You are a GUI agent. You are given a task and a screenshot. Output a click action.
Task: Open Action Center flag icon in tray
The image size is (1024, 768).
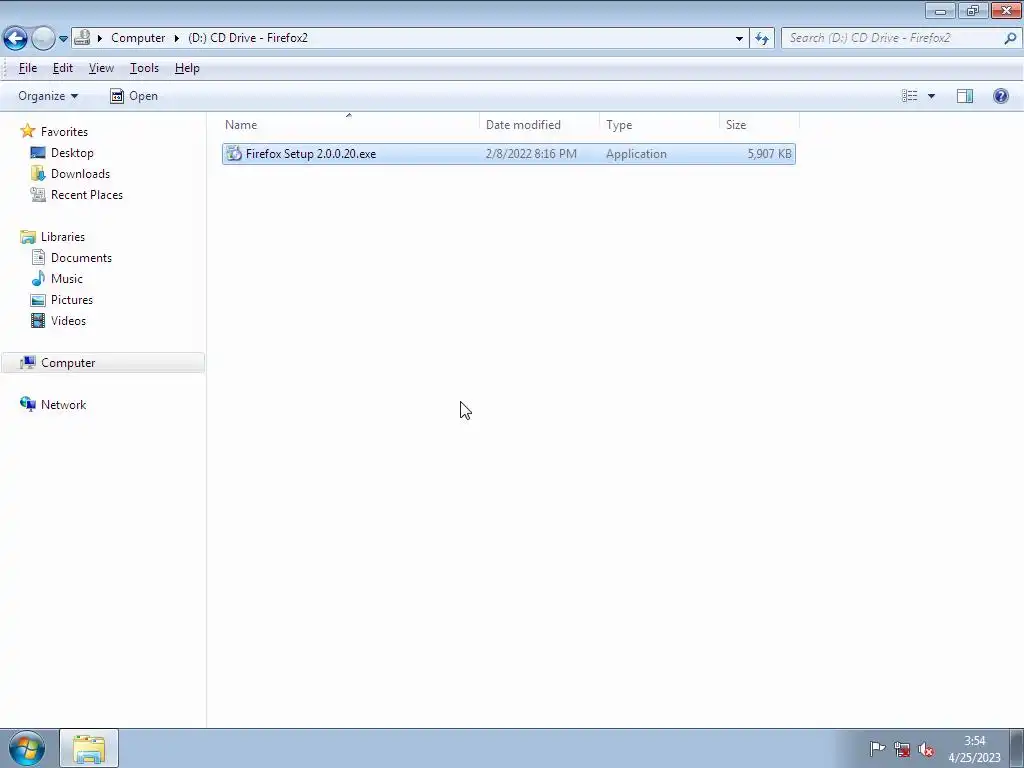(x=877, y=749)
